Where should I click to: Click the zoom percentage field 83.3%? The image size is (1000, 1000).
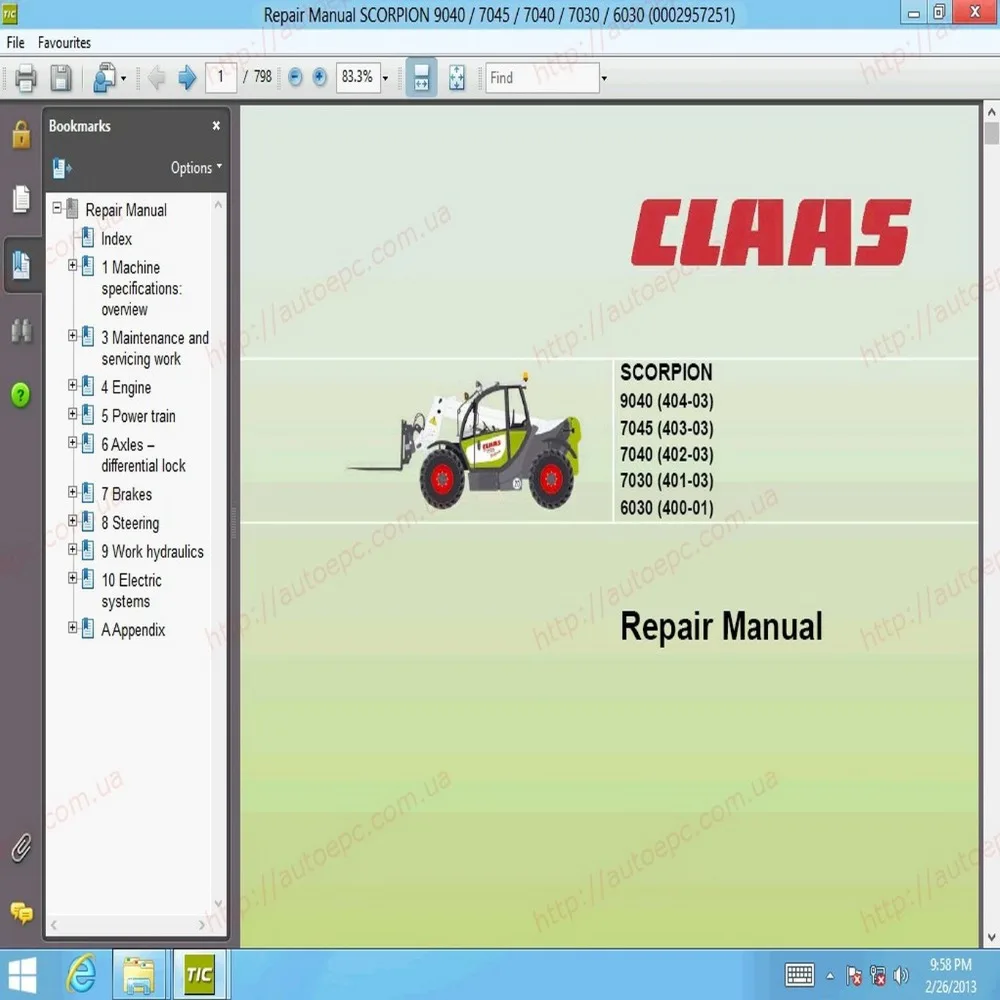tap(358, 78)
